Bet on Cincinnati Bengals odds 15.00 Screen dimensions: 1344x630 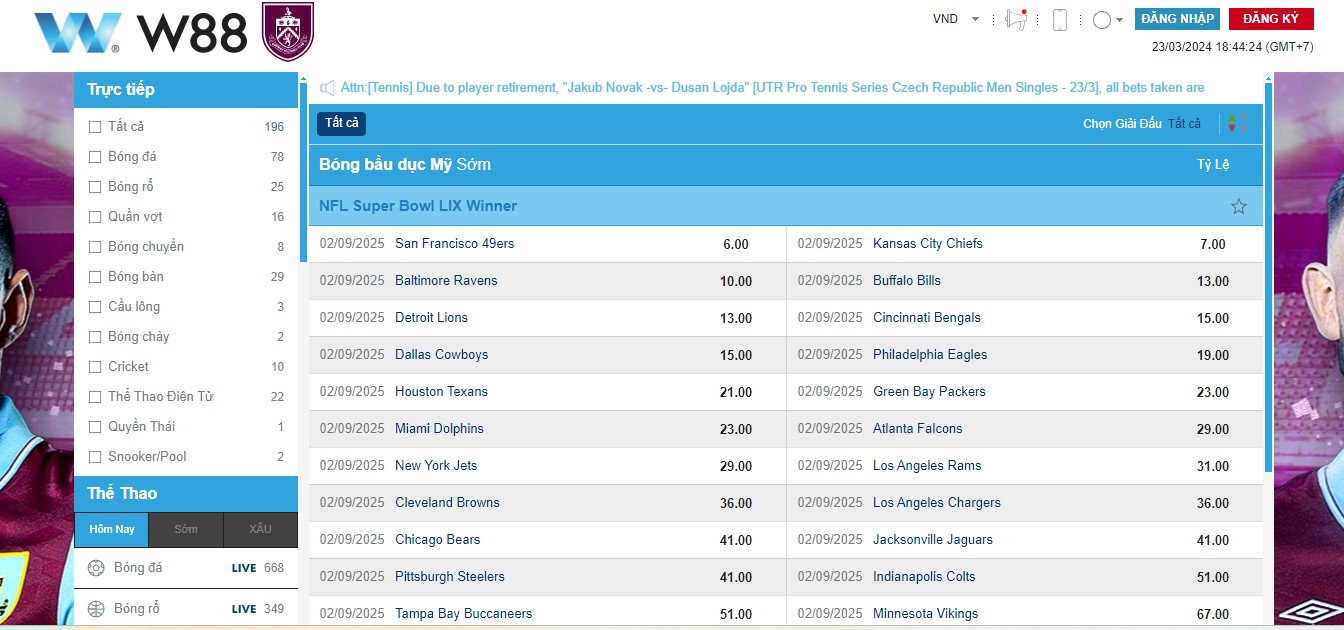coord(1213,318)
